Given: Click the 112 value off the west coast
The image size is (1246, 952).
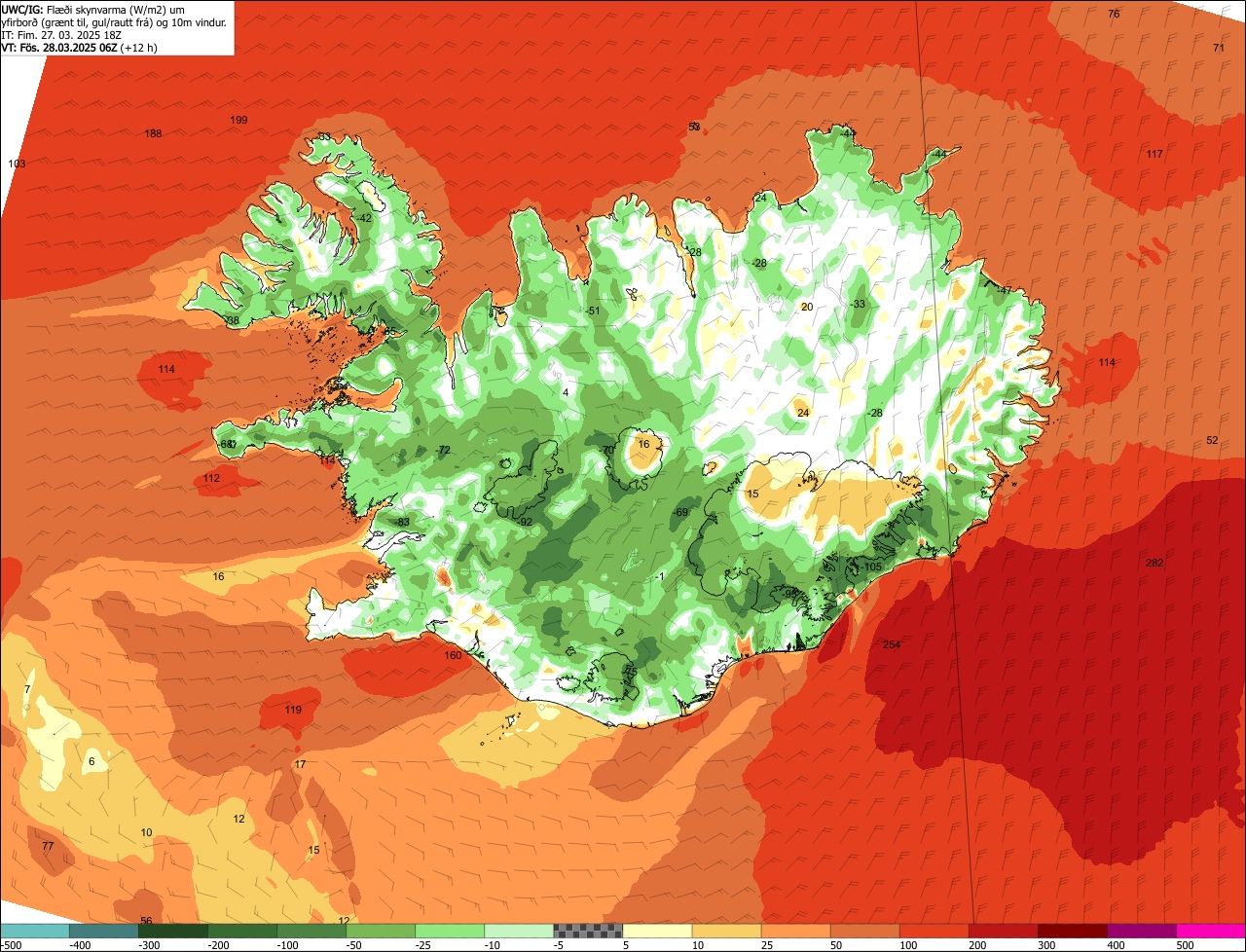Looking at the screenshot, I should [x=211, y=478].
